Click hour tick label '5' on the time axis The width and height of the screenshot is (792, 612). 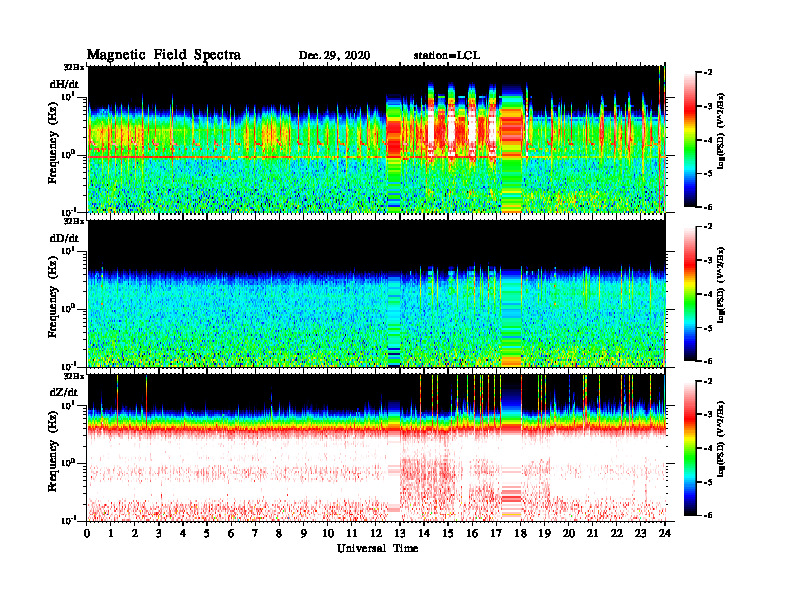(207, 533)
